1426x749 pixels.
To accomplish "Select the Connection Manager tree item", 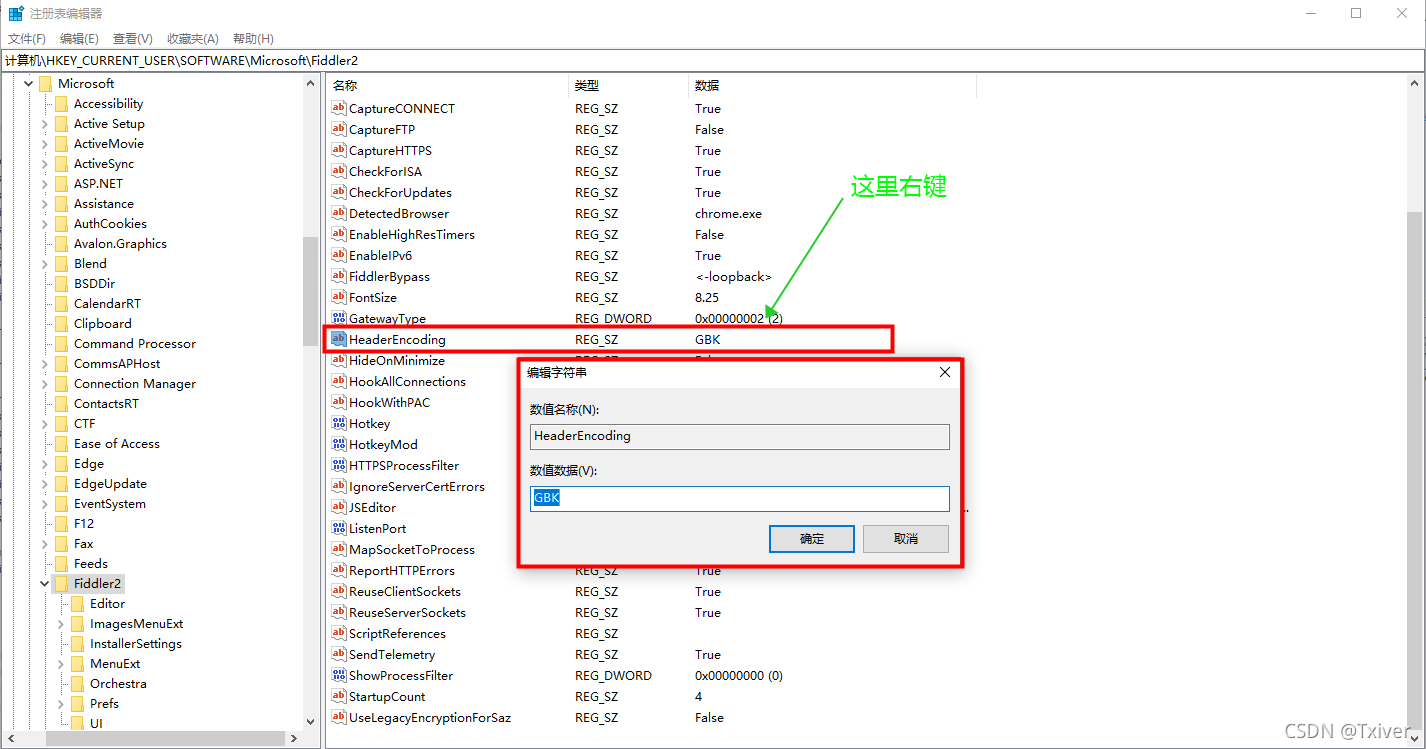I will pyautogui.click(x=135, y=383).
